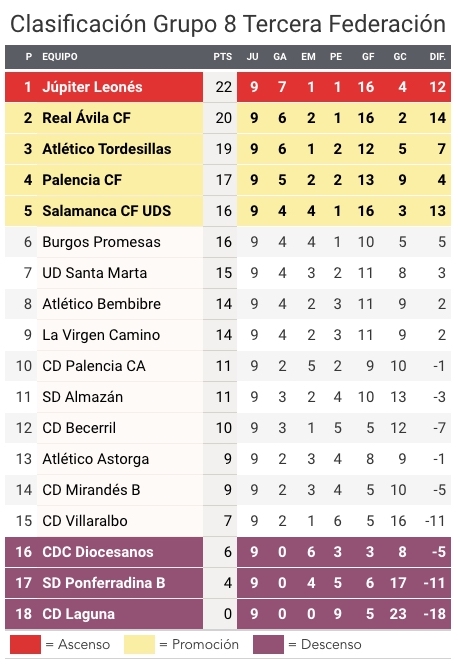Open CDC Diocesanos team row
This screenshot has width=460, height=670.
coord(228,552)
